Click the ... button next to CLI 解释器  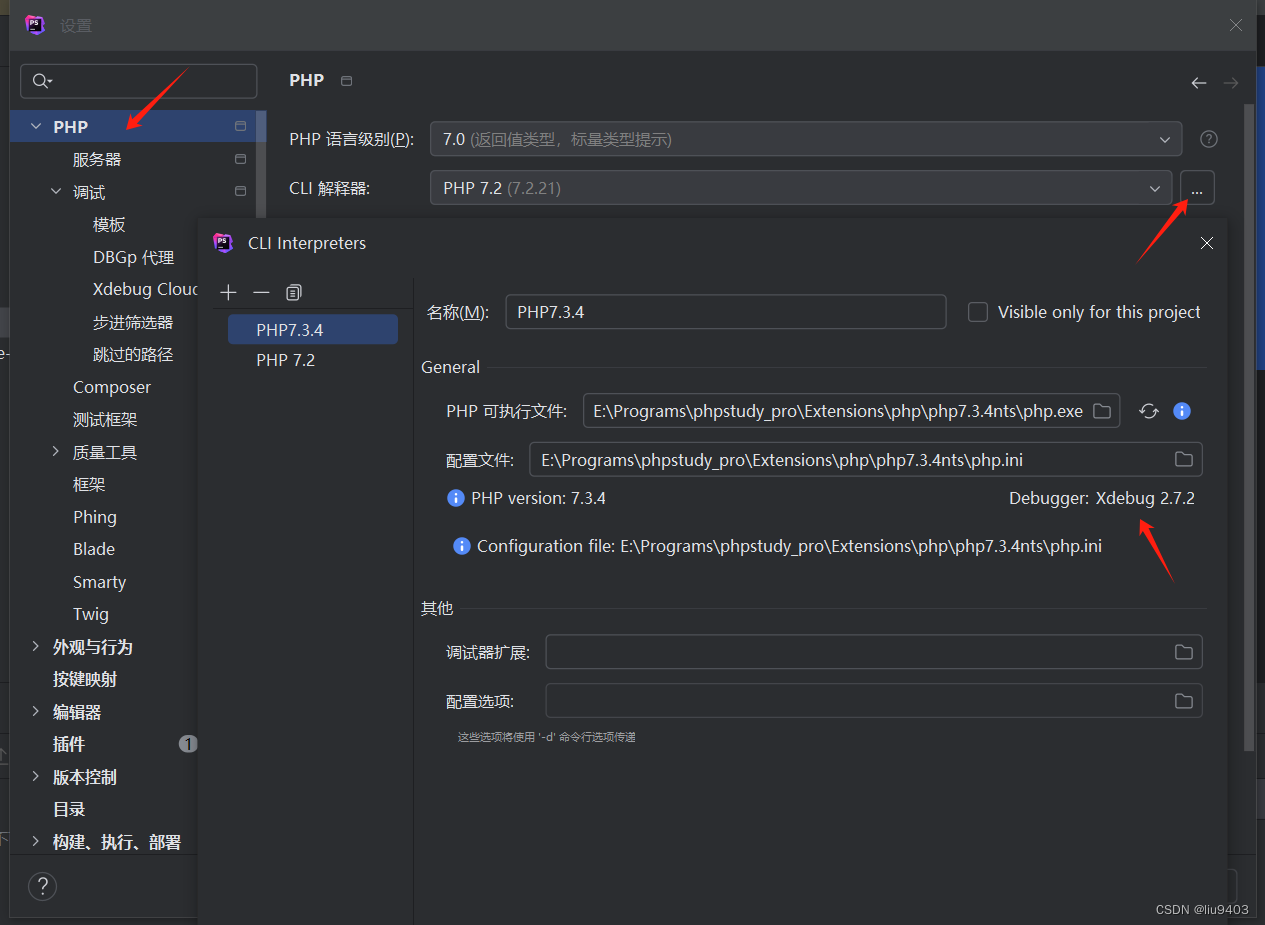[x=1197, y=187]
